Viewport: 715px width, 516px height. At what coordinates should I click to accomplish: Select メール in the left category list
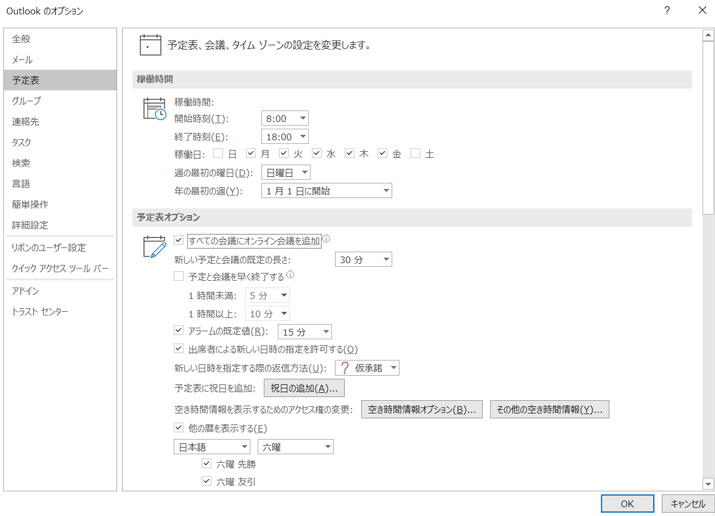[22, 60]
